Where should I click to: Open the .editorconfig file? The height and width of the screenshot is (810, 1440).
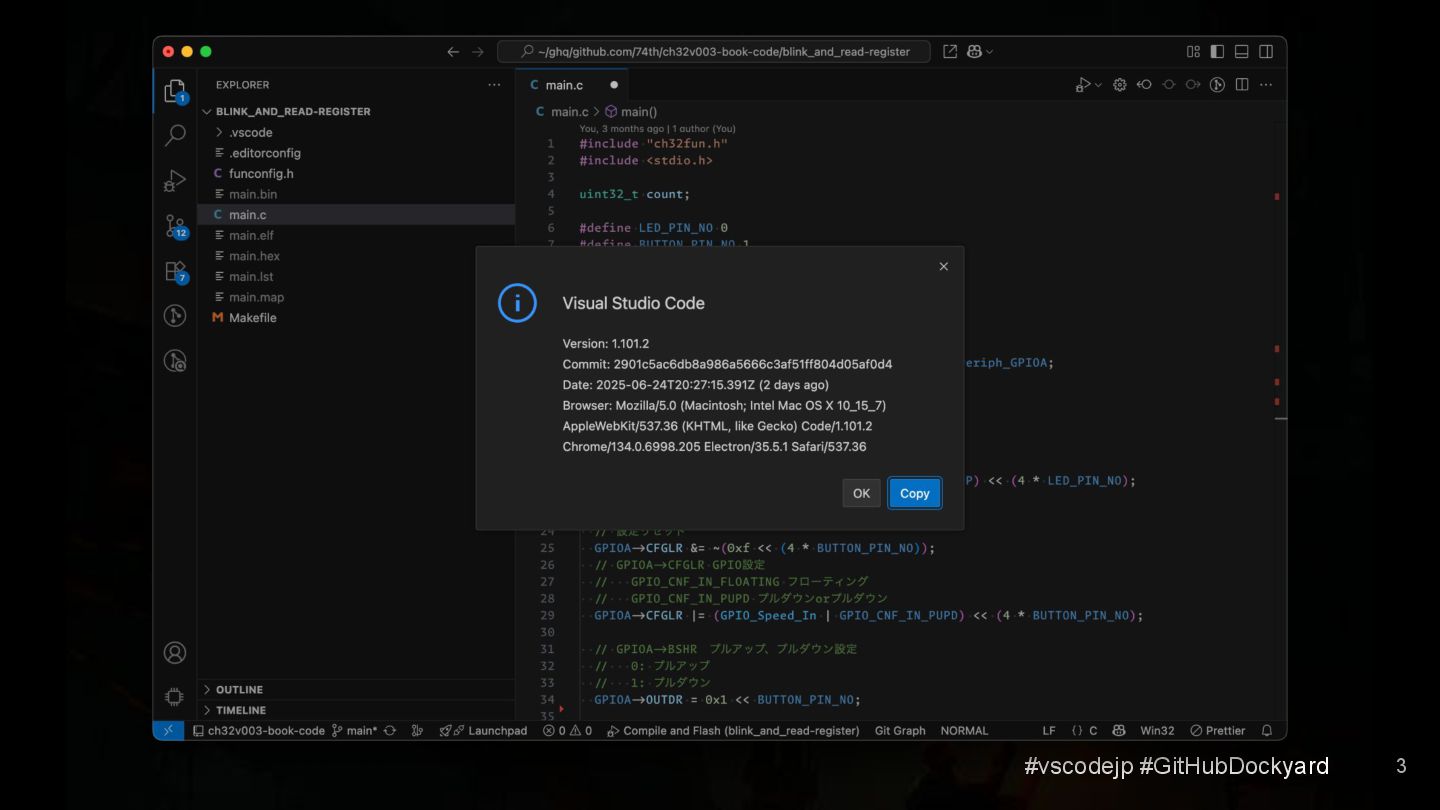tap(356, 153)
